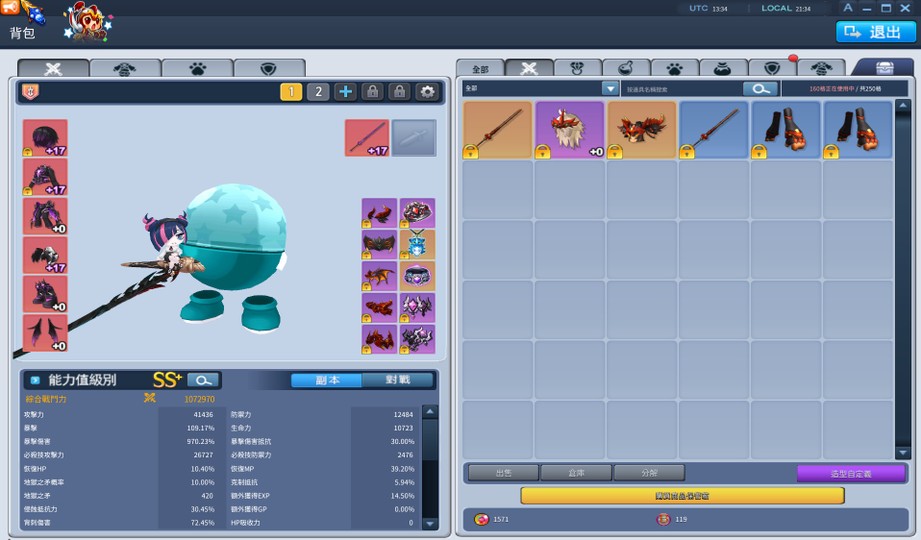Select the second pair of lava gloves

pos(858,130)
